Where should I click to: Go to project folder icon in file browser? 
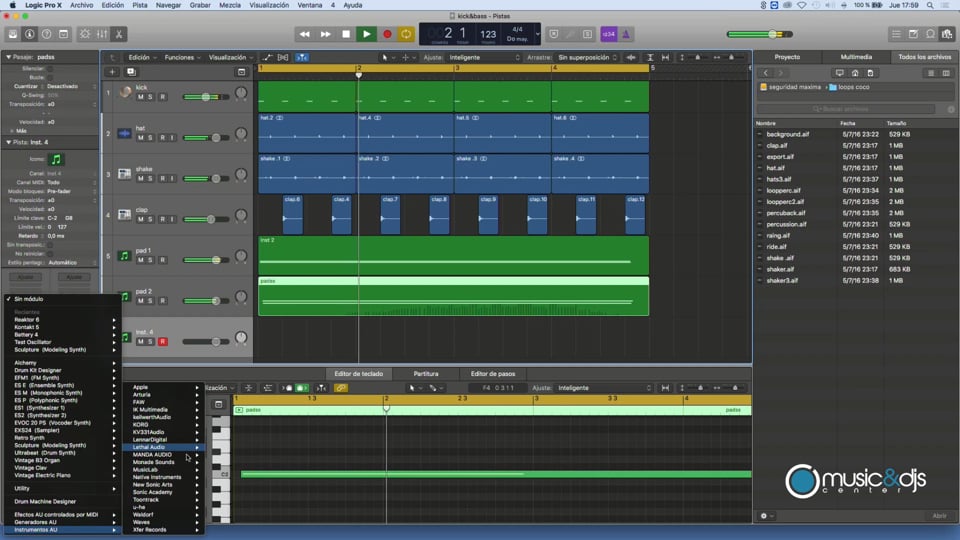coord(870,73)
